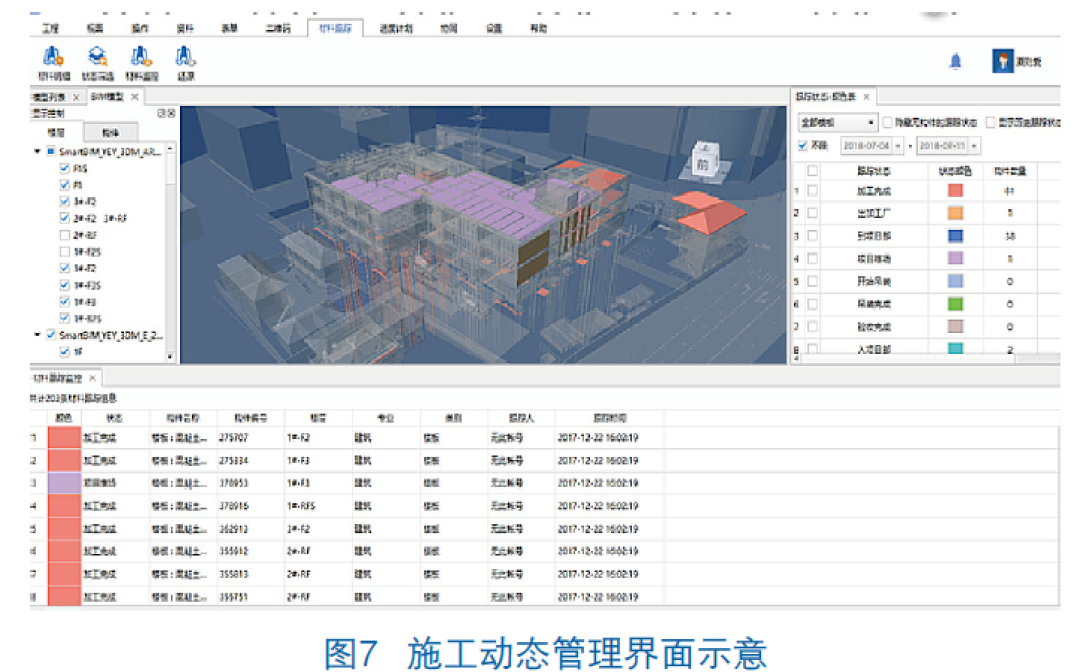Select the 楼层 sub-tab in display control
Viewport: 1080px width, 672px height.
pyautogui.click(x=56, y=132)
